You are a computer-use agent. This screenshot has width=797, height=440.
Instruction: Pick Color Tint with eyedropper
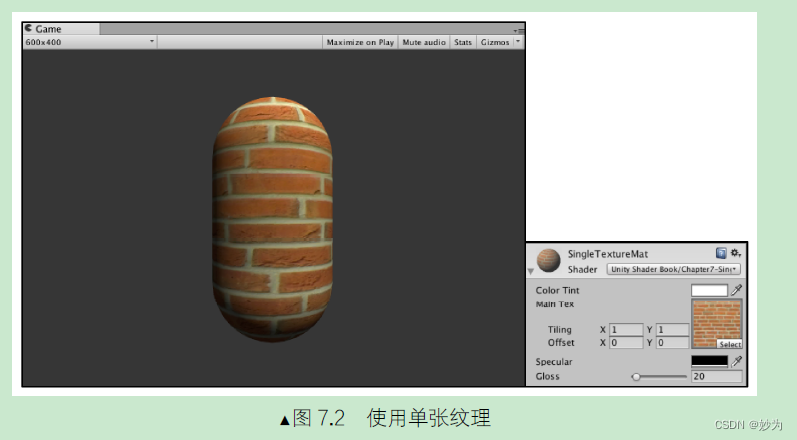(736, 290)
